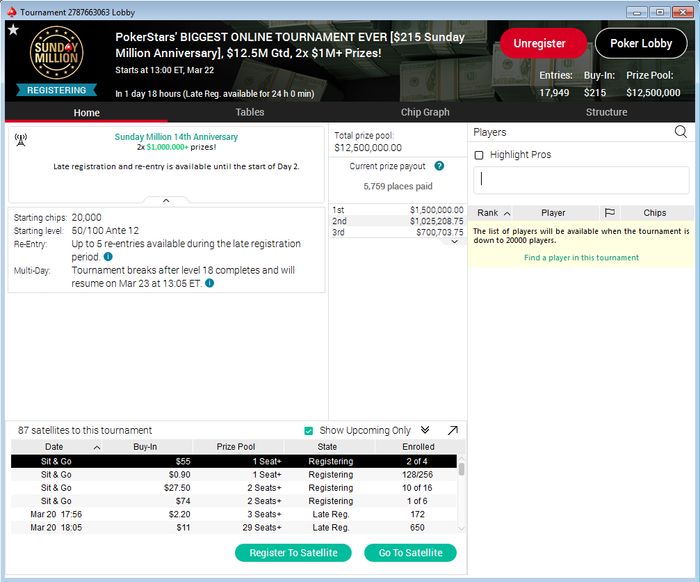The height and width of the screenshot is (582, 700).
Task: Click the Chips column header
Action: (x=655, y=213)
